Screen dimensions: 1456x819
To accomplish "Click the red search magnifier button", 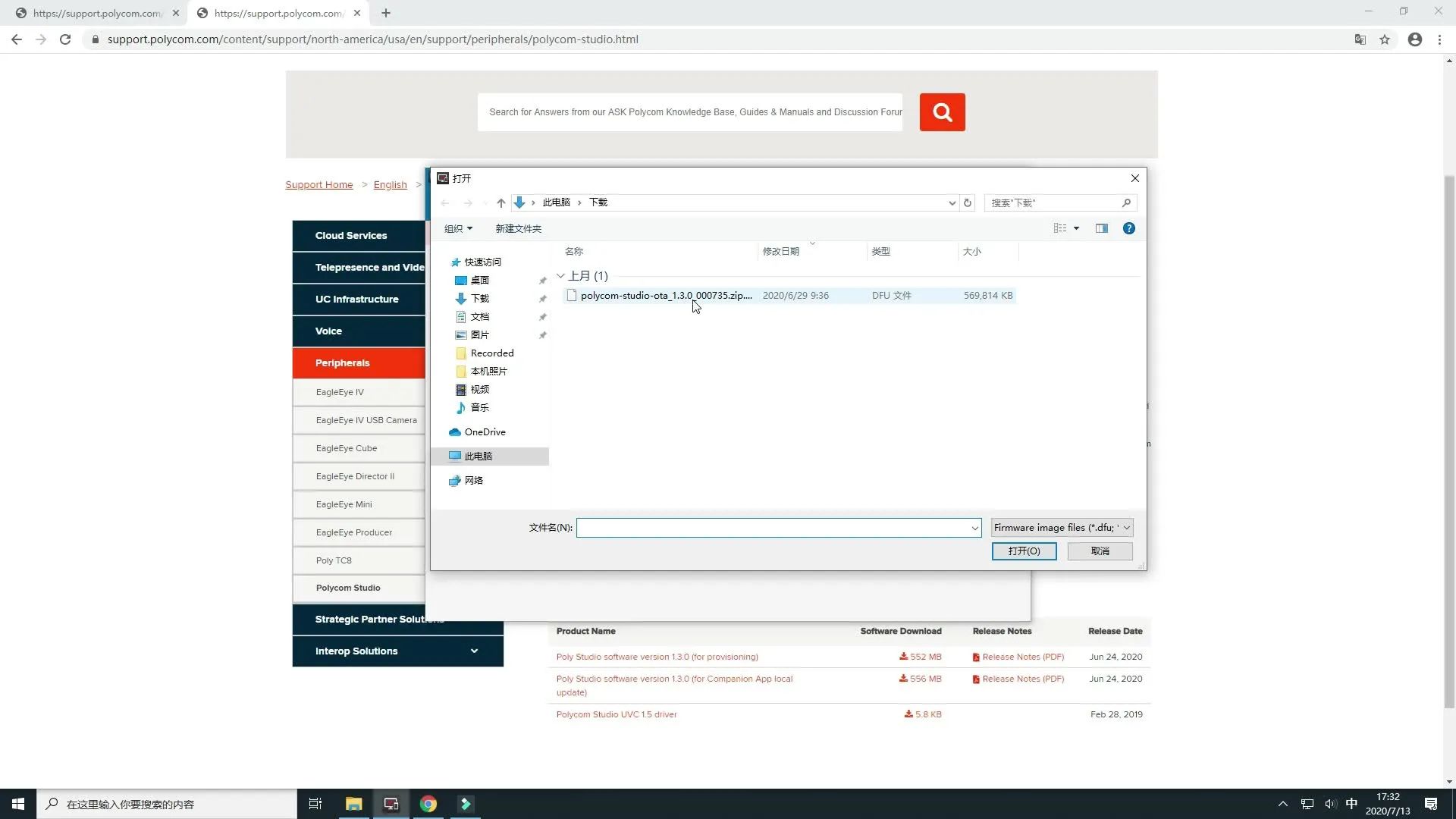I will click(x=942, y=112).
